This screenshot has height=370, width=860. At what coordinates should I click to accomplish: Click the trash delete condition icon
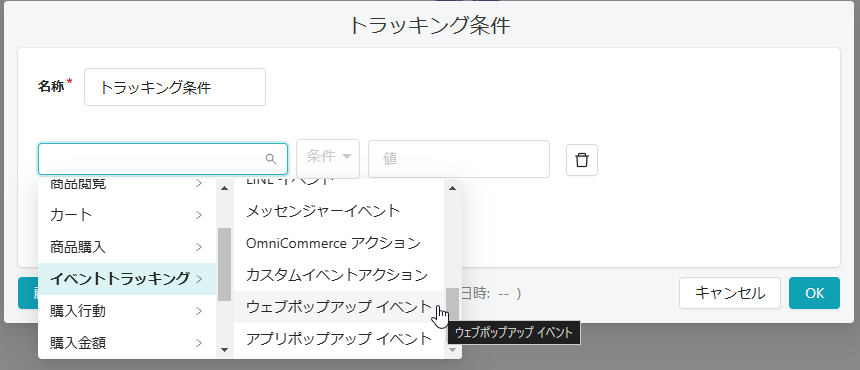[x=581, y=160]
